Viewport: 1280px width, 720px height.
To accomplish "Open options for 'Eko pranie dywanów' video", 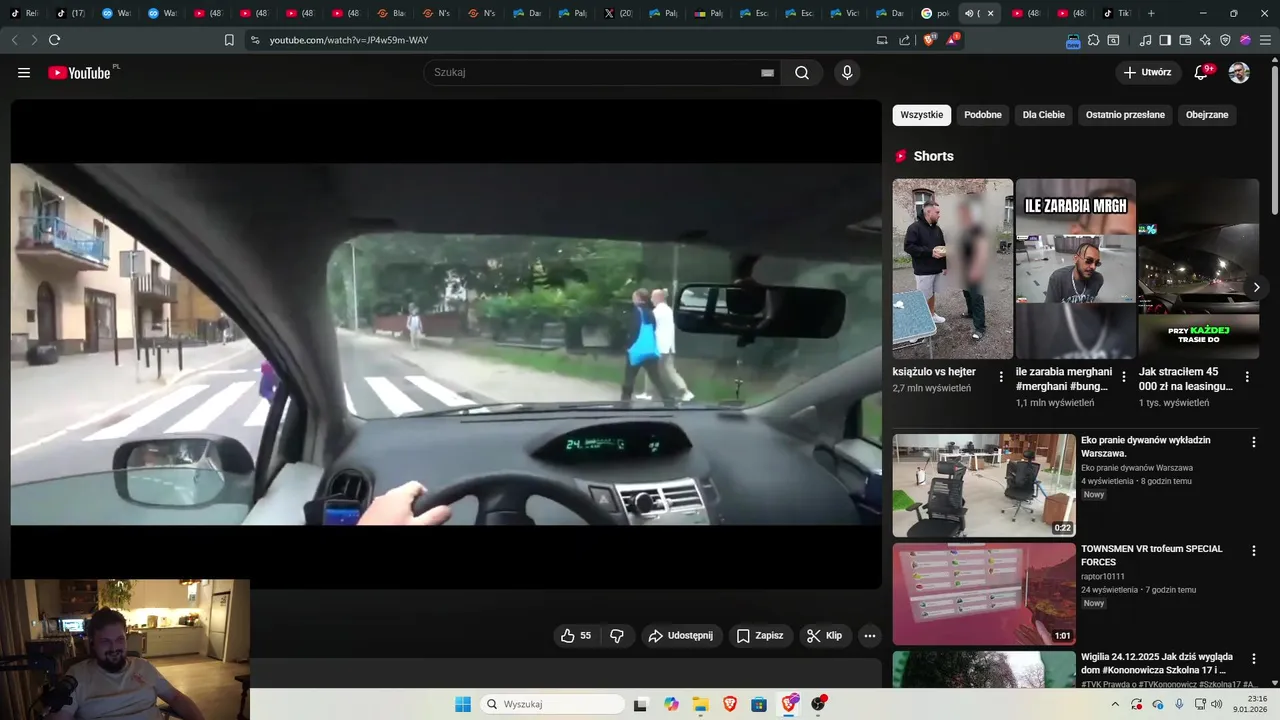I will (x=1254, y=441).
